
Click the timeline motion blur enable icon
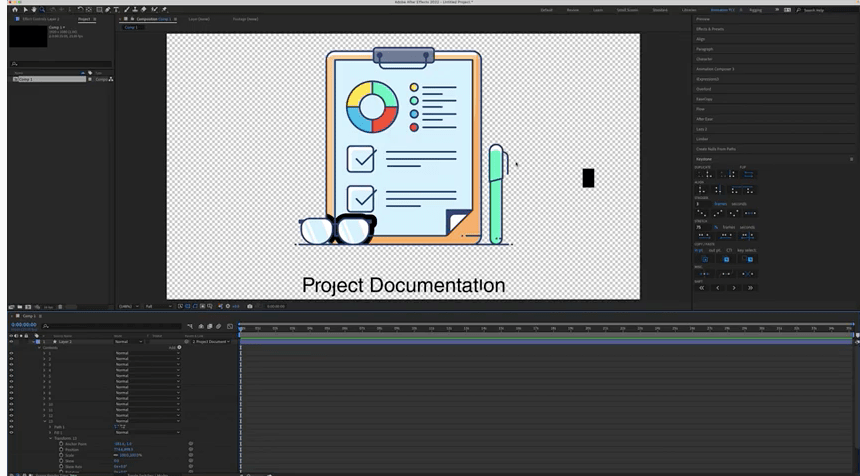pyautogui.click(x=218, y=326)
